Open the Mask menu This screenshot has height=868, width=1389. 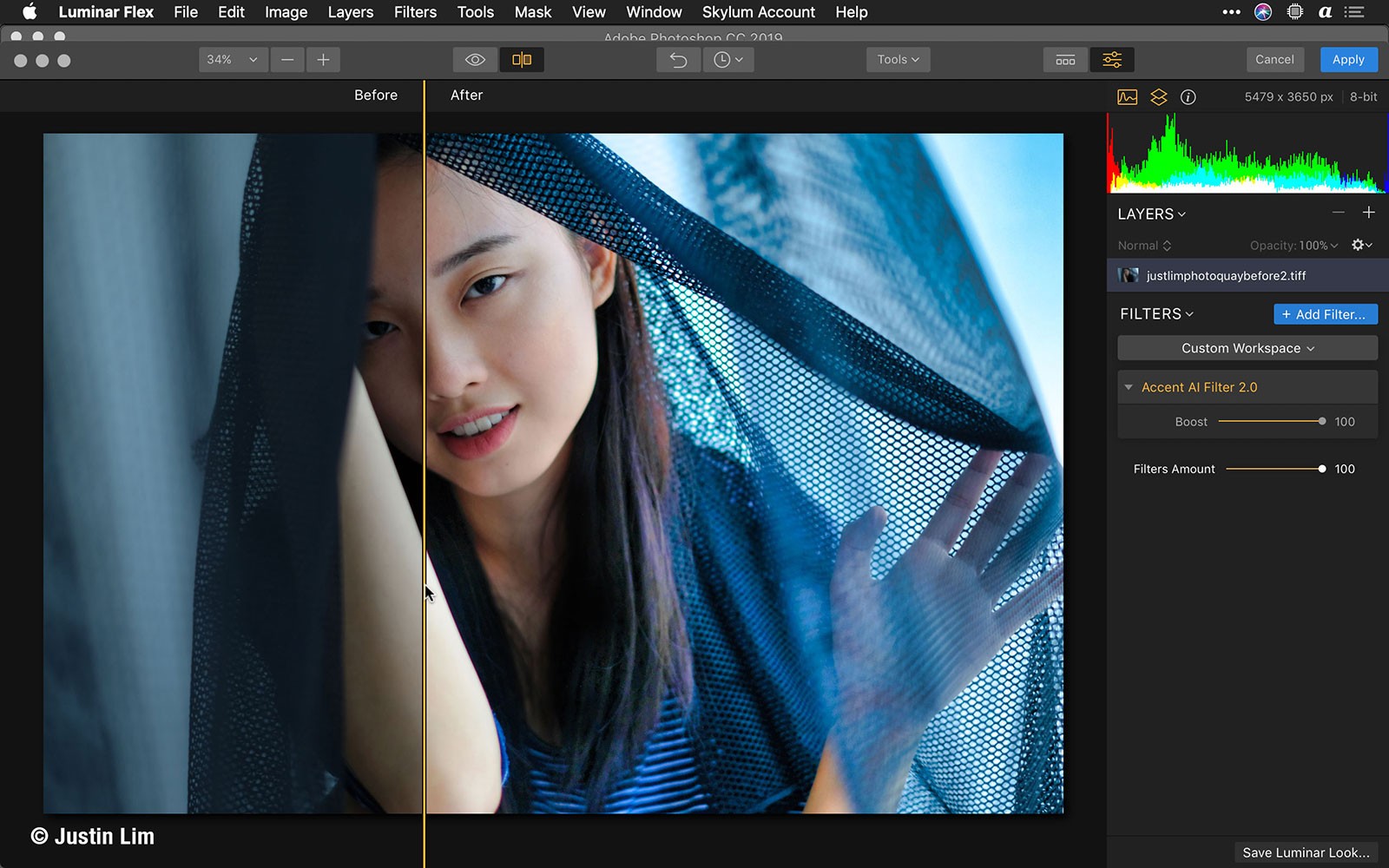click(532, 12)
